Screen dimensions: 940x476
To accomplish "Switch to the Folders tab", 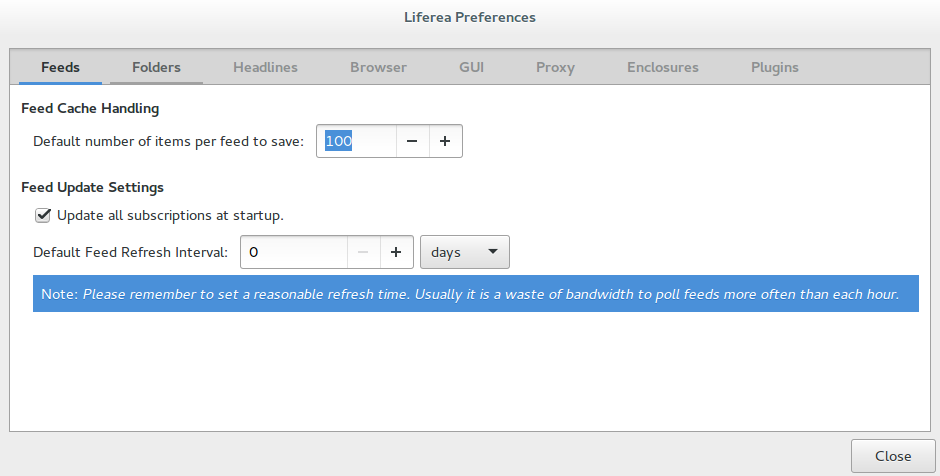I will tap(156, 67).
